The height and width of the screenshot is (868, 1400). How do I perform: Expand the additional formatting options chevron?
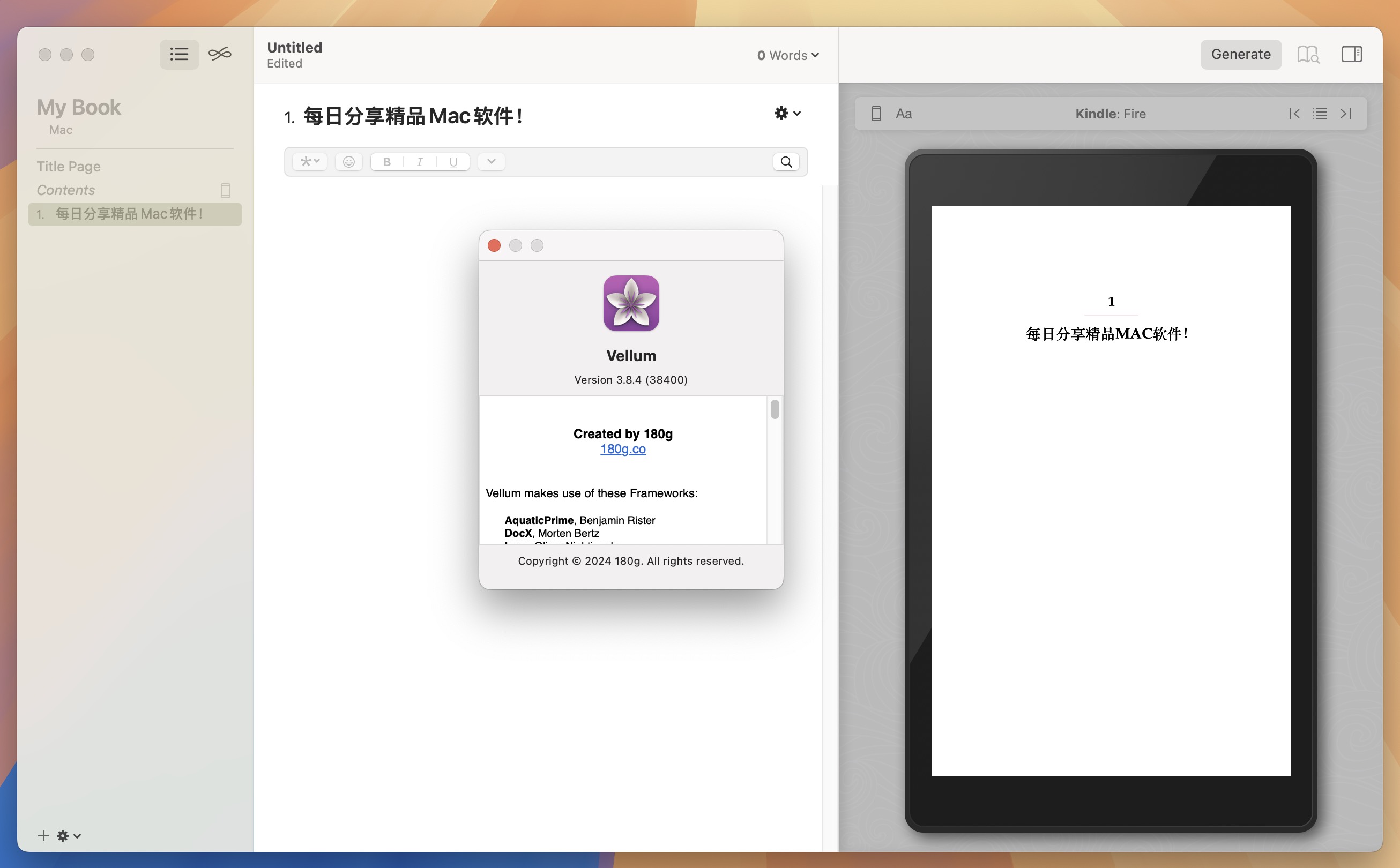click(x=490, y=161)
